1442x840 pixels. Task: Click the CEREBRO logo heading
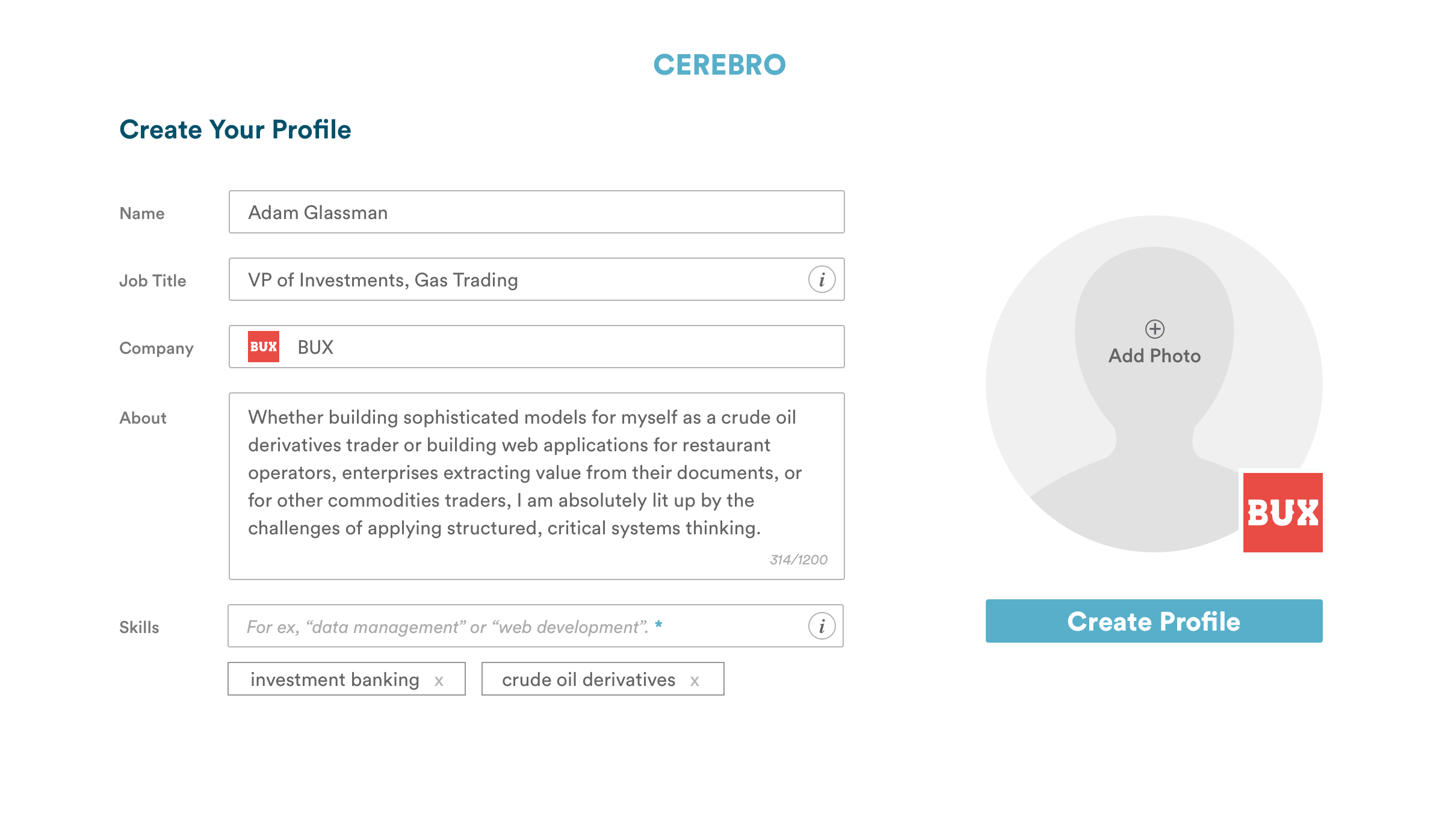[x=720, y=65]
